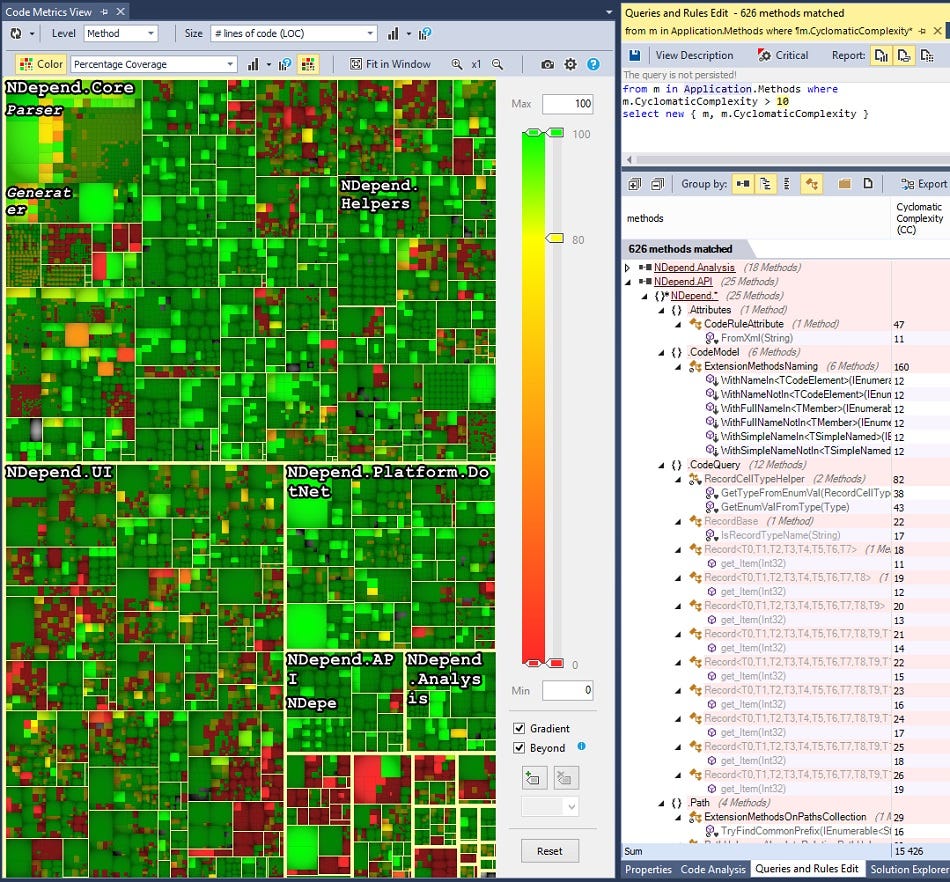The image size is (950, 882).
Task: Disable the Beyond checkbox
Action: coord(521,748)
